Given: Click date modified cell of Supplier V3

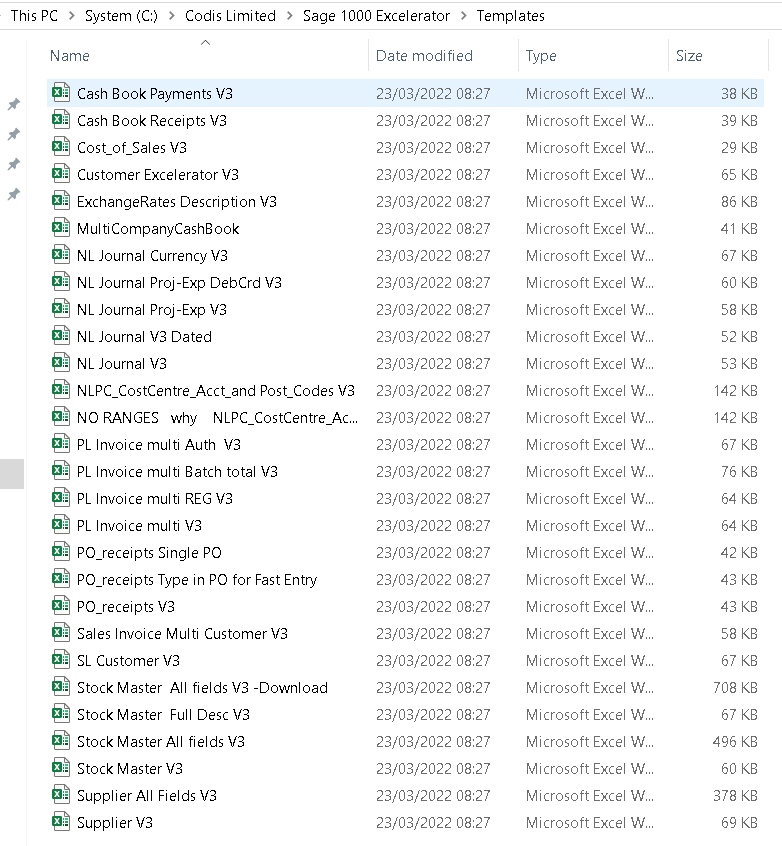Looking at the screenshot, I should (x=433, y=822).
